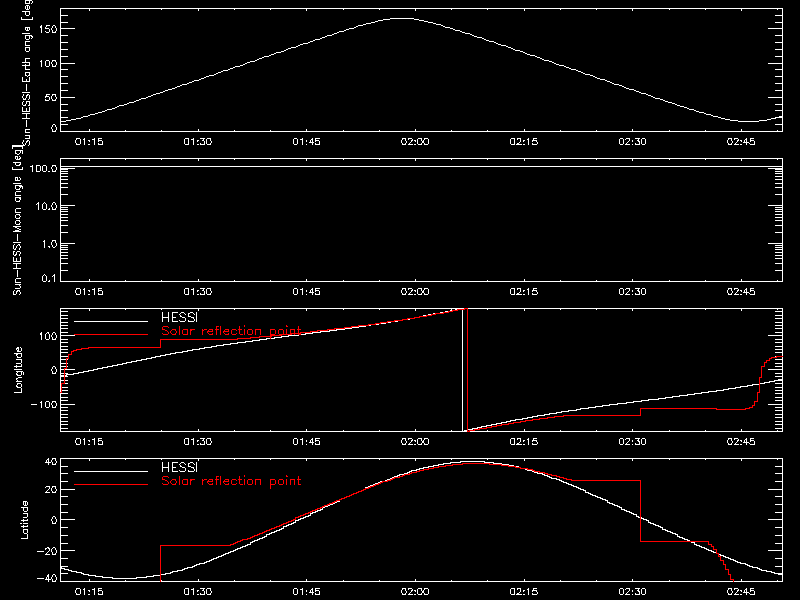Viewport: 800px width, 600px height.
Task: Click white HESSI legend line in Latitude plot
Action: [111, 471]
